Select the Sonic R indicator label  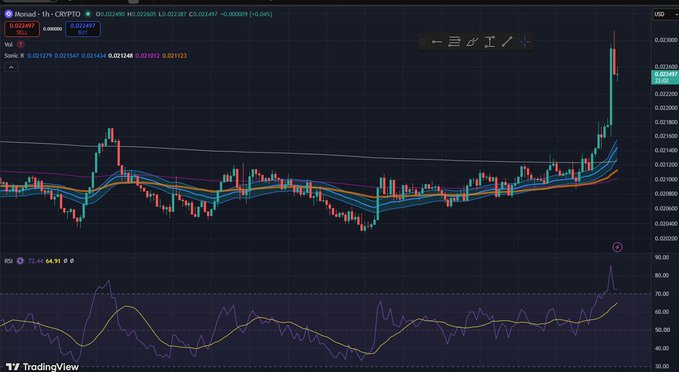click(x=14, y=56)
